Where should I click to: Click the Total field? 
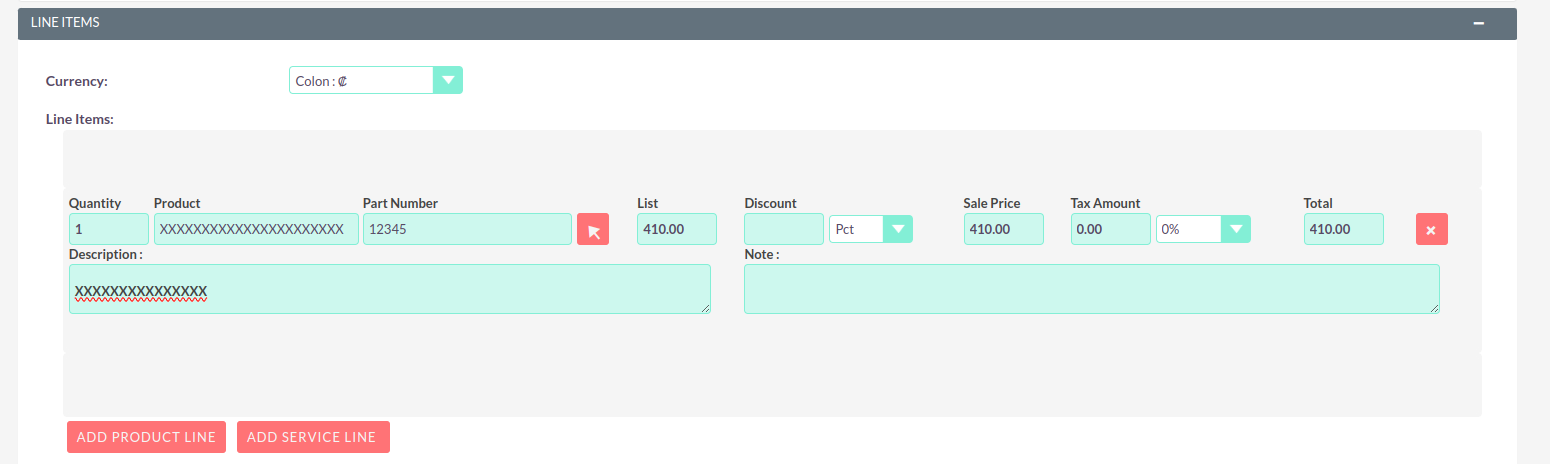click(x=1343, y=229)
